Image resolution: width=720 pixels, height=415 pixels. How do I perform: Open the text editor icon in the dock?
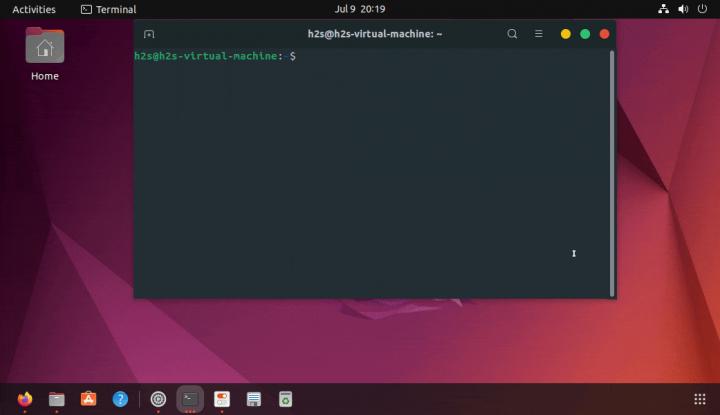click(x=254, y=399)
